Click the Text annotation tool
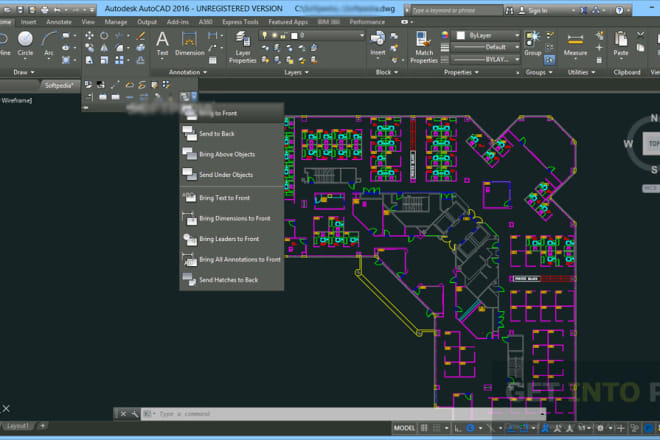 [162, 44]
